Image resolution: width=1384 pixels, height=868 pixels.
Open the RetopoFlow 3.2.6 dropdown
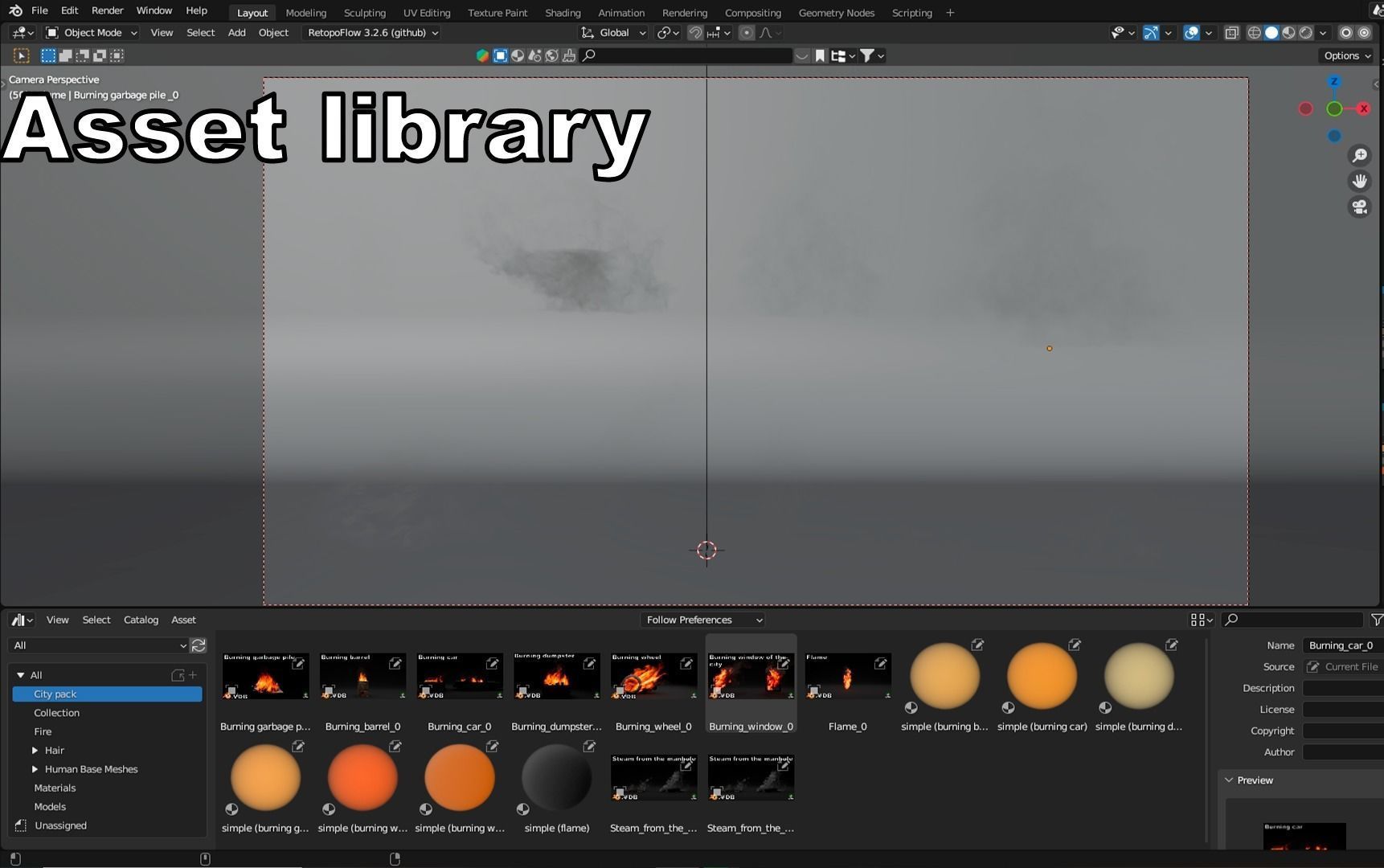(x=373, y=33)
